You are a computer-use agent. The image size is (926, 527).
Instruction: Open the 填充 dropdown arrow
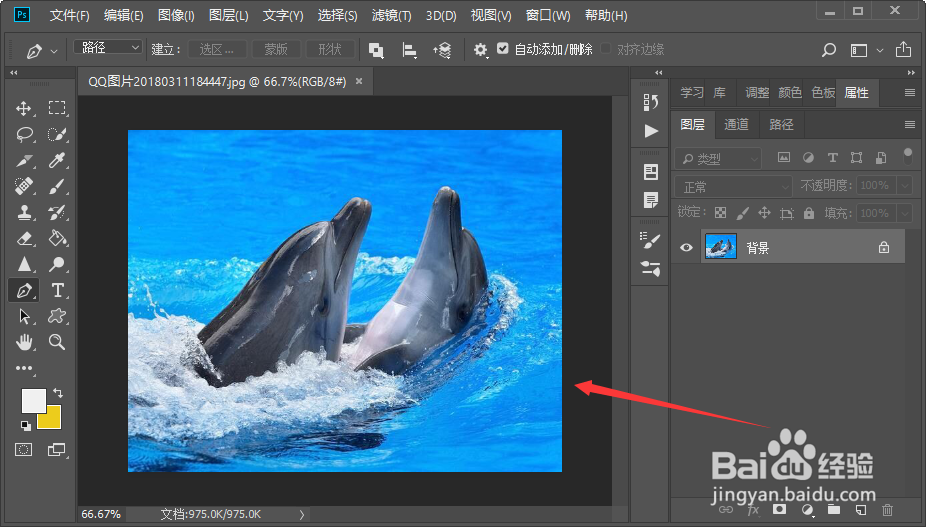click(905, 213)
